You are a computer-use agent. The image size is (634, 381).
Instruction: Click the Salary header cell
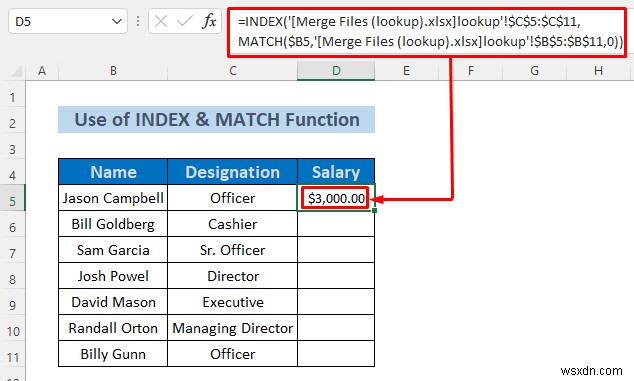tap(336, 172)
